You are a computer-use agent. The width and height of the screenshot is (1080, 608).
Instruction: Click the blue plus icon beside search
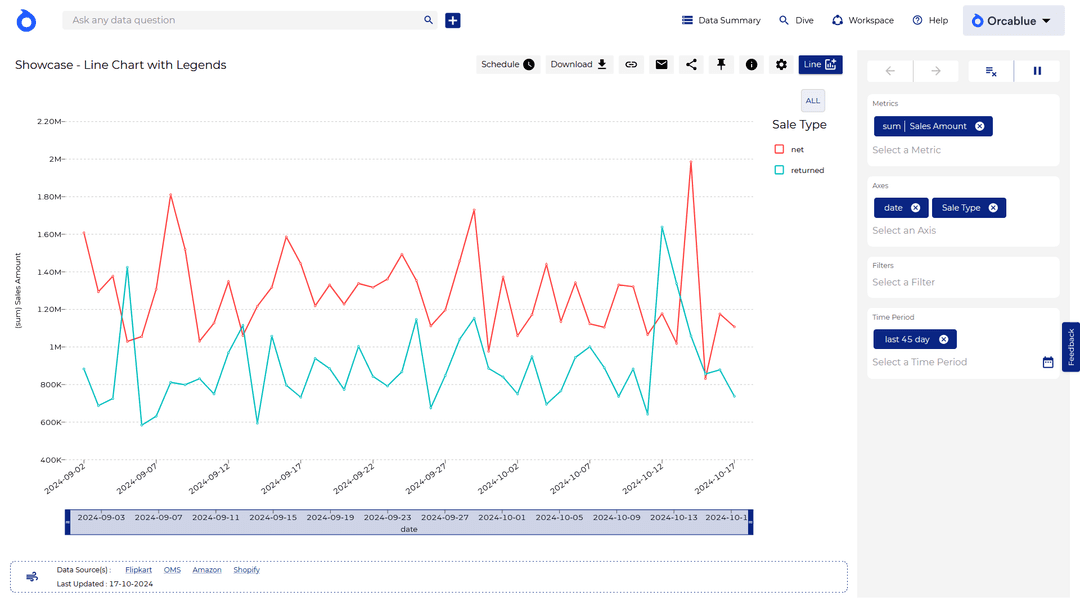(453, 20)
